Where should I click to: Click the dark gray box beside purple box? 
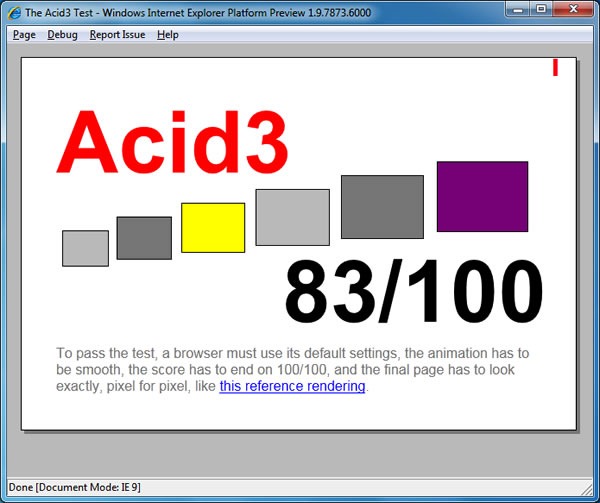pos(382,207)
